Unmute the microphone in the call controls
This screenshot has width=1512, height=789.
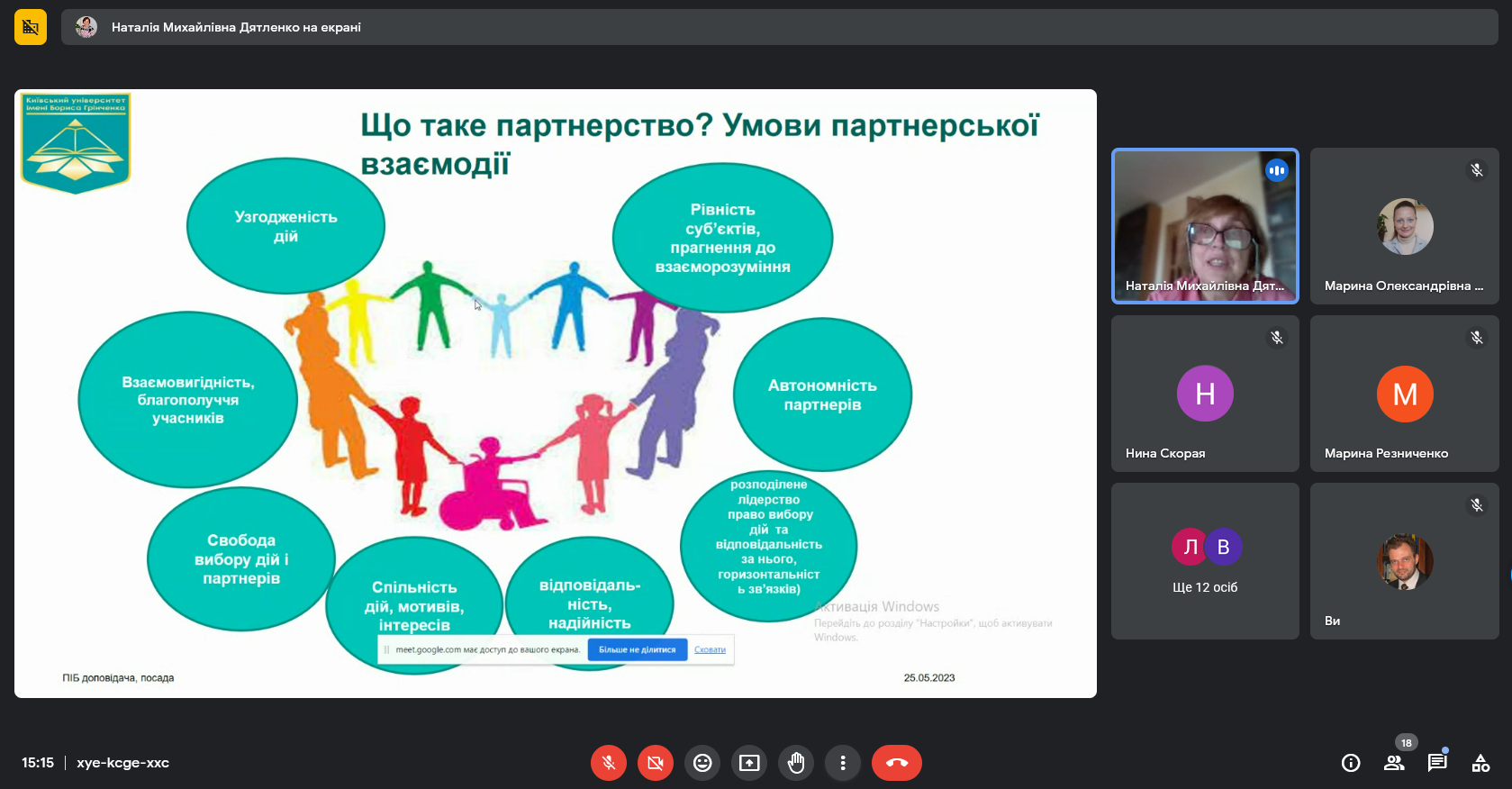point(609,763)
